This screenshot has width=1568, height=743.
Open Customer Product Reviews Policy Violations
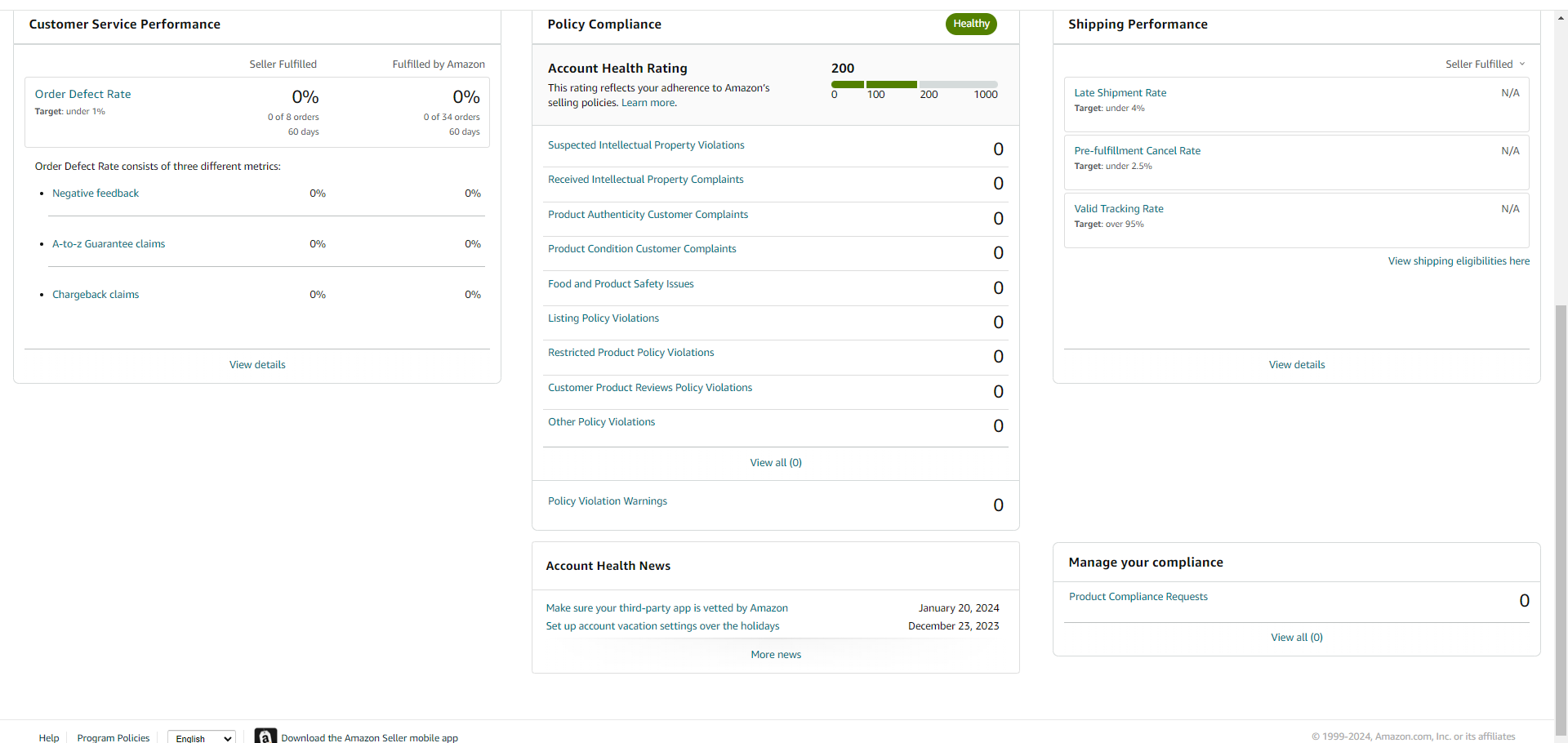point(650,388)
